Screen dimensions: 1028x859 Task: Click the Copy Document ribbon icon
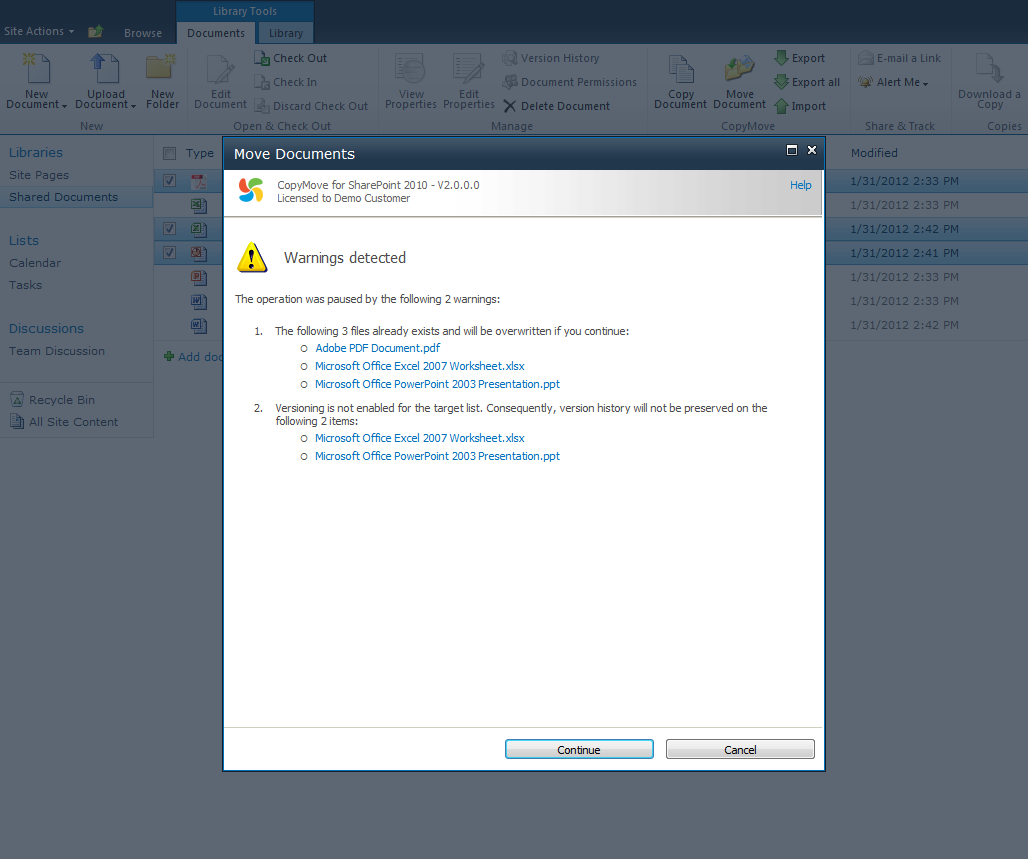pos(681,70)
